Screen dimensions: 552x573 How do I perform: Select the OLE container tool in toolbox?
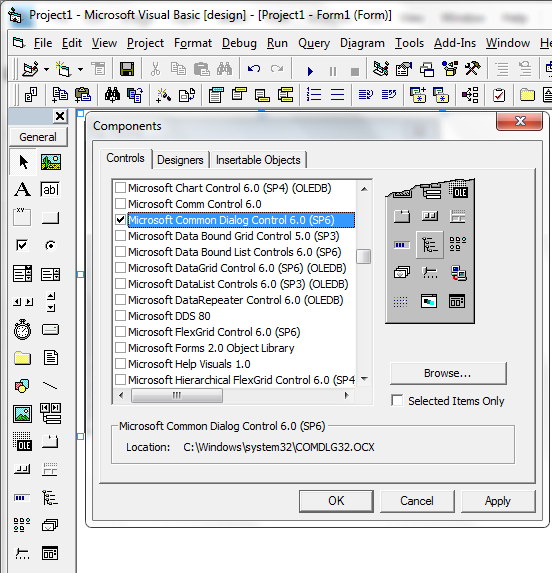tap(22, 441)
